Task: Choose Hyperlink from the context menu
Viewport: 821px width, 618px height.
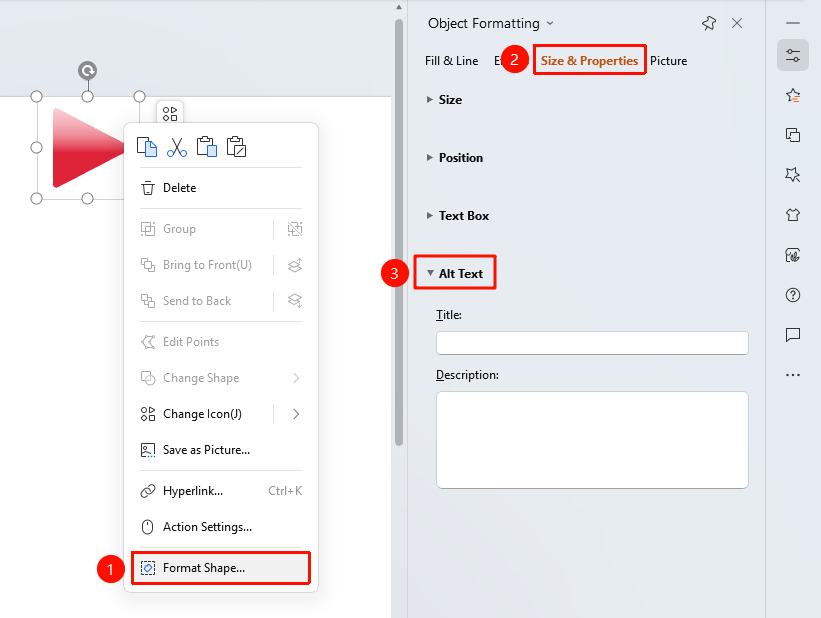Action: tap(221, 491)
